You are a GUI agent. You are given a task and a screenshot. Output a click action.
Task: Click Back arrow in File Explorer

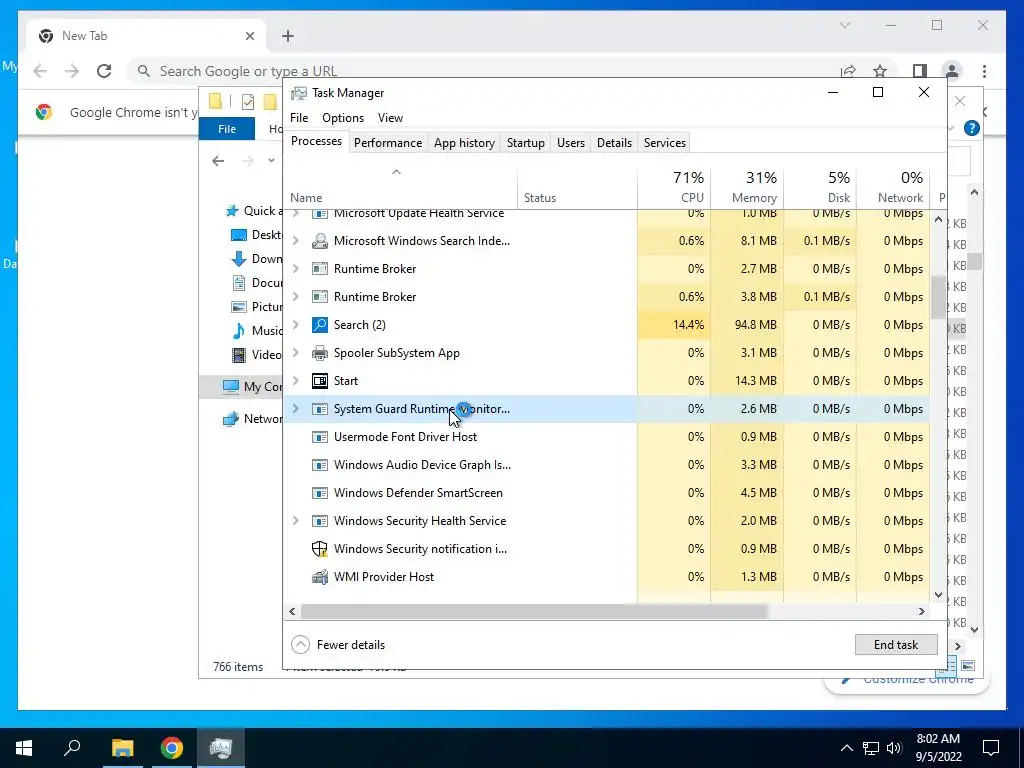(x=218, y=161)
